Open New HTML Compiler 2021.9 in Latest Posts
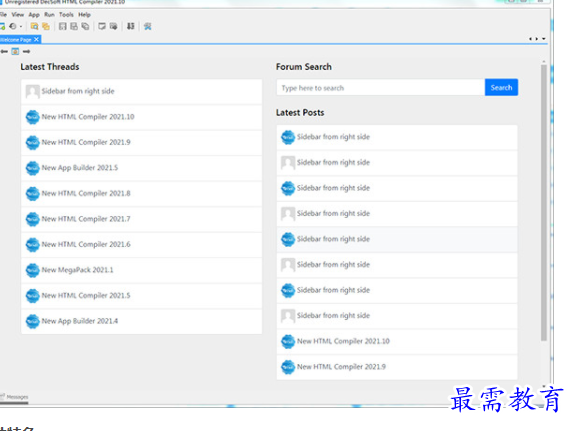 397,367
